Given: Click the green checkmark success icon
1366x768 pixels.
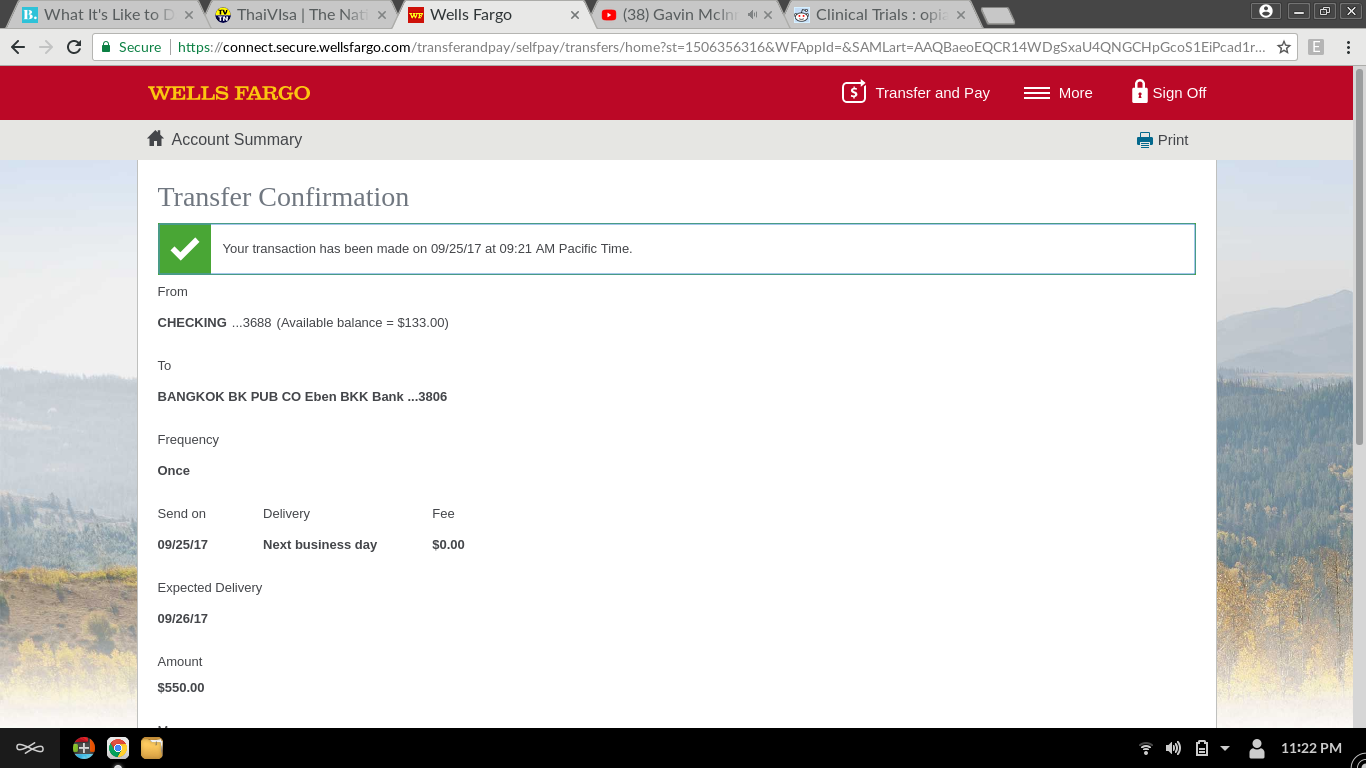Looking at the screenshot, I should tap(185, 249).
